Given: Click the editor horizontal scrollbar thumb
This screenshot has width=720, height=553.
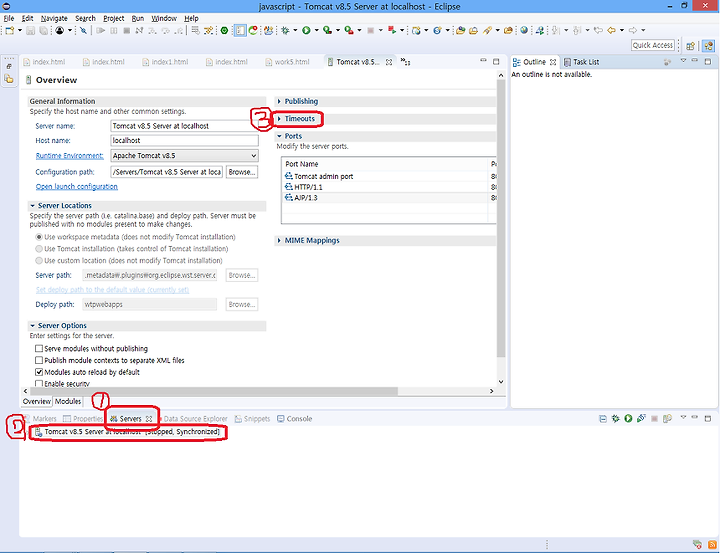Looking at the screenshot, I should click(213, 391).
